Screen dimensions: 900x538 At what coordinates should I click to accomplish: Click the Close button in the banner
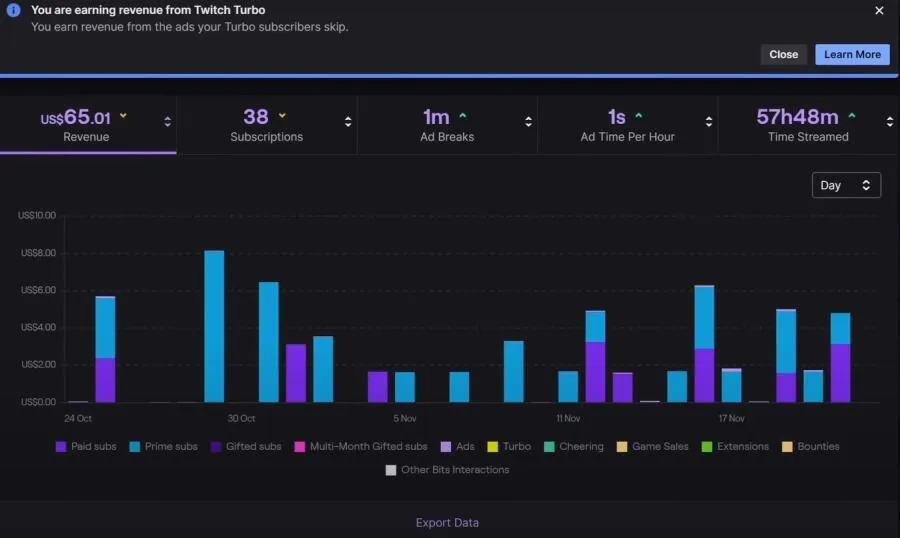click(x=783, y=55)
